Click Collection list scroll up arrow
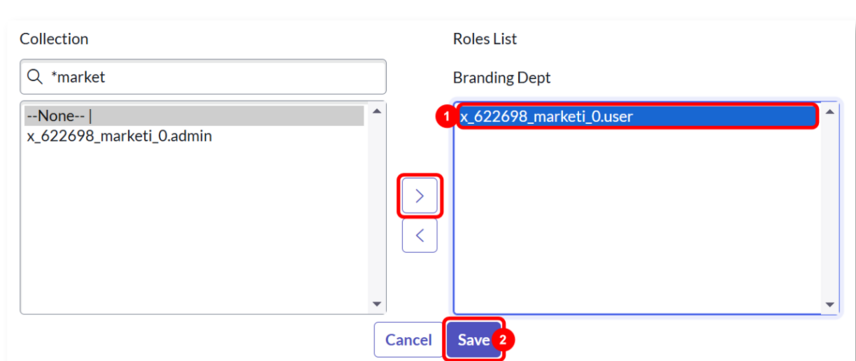 pyautogui.click(x=376, y=111)
